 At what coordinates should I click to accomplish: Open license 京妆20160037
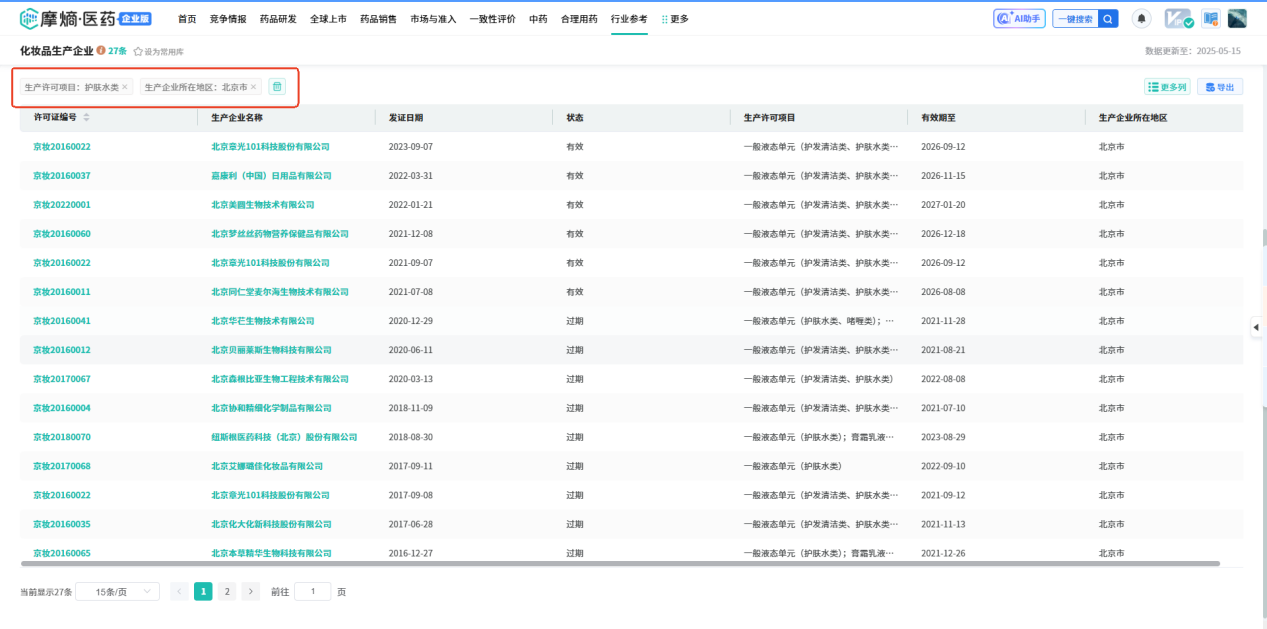(62, 176)
